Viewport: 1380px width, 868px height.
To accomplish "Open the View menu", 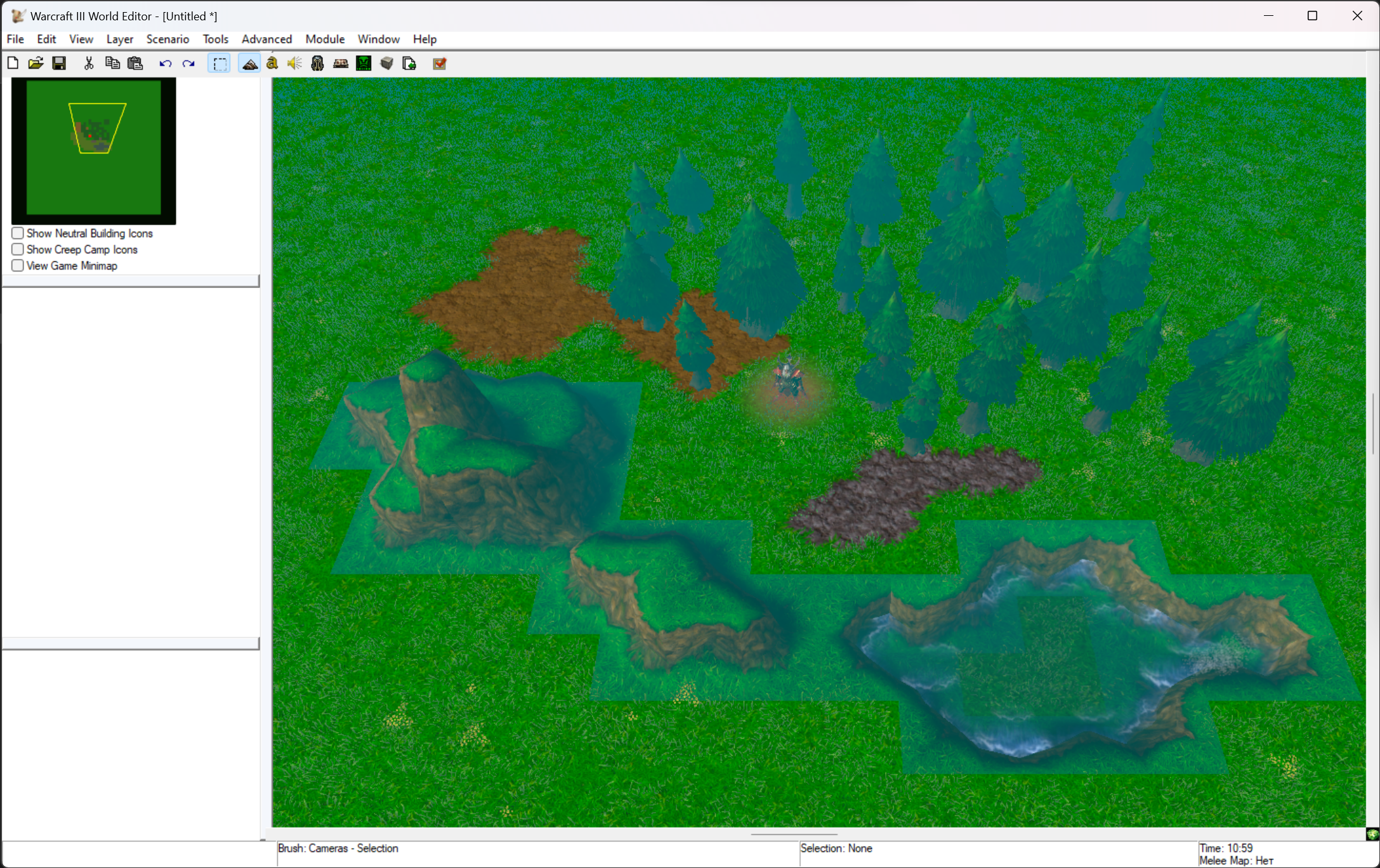I will point(81,39).
